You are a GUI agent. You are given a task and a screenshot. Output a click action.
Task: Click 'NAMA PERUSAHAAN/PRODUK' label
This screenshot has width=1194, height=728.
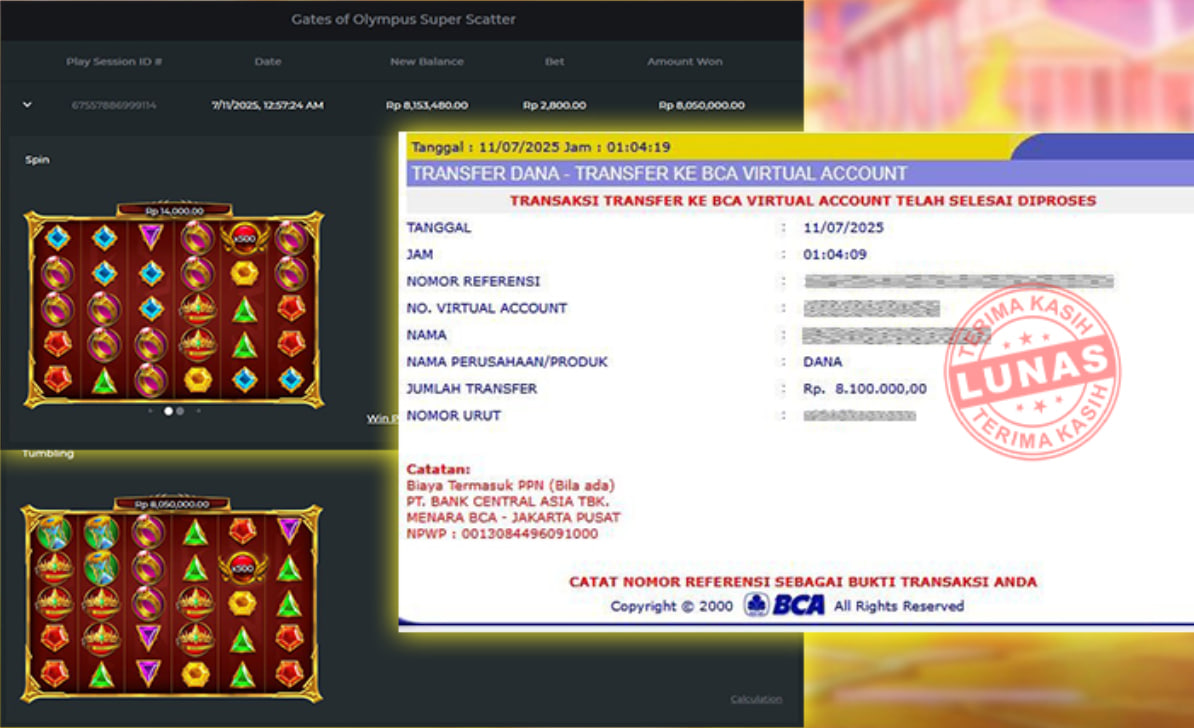point(507,362)
